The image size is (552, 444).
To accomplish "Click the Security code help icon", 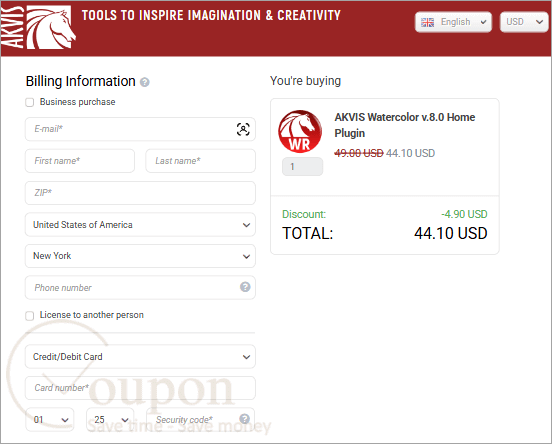I will [245, 419].
